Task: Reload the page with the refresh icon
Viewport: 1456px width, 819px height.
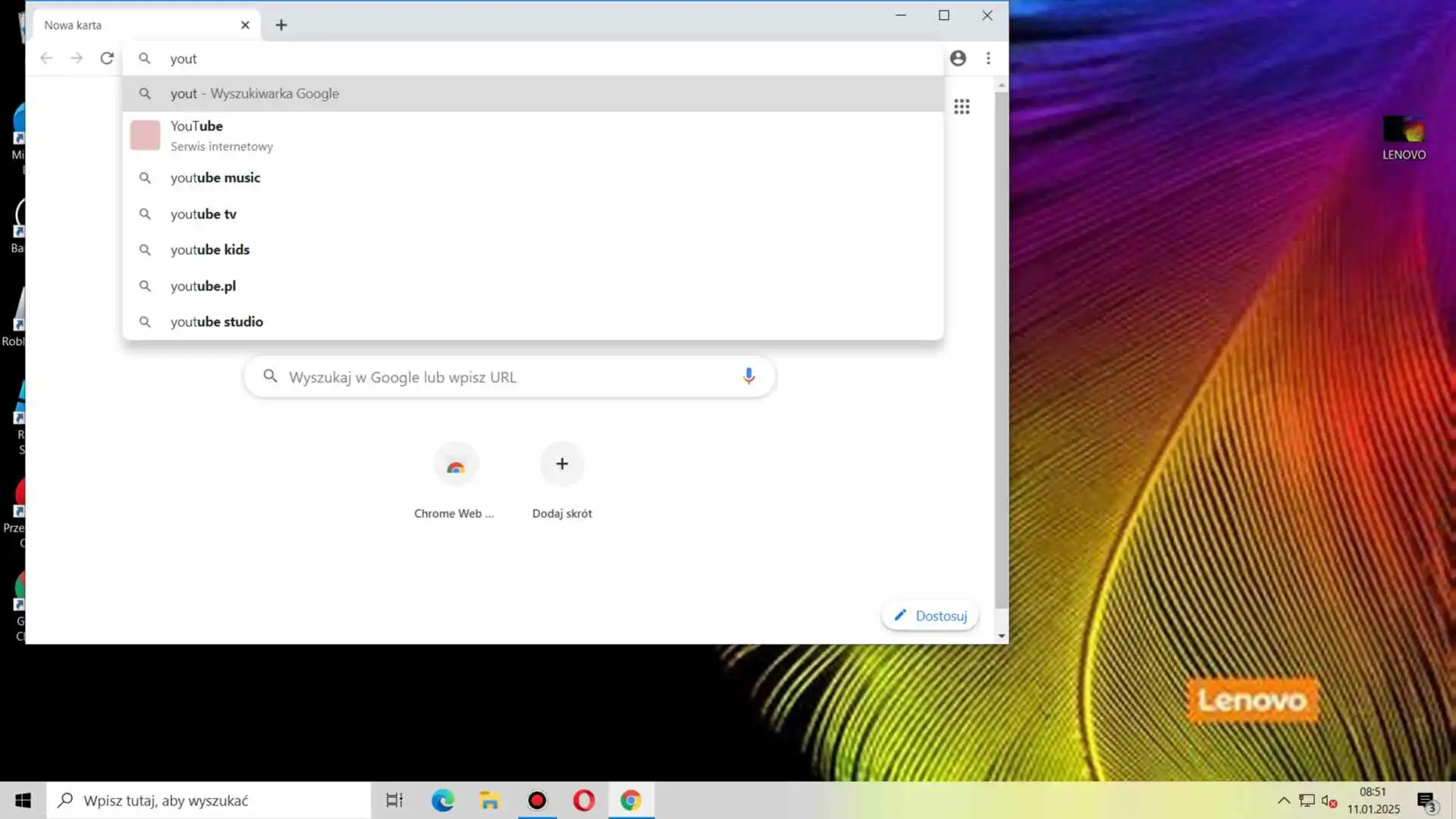Action: click(x=107, y=58)
